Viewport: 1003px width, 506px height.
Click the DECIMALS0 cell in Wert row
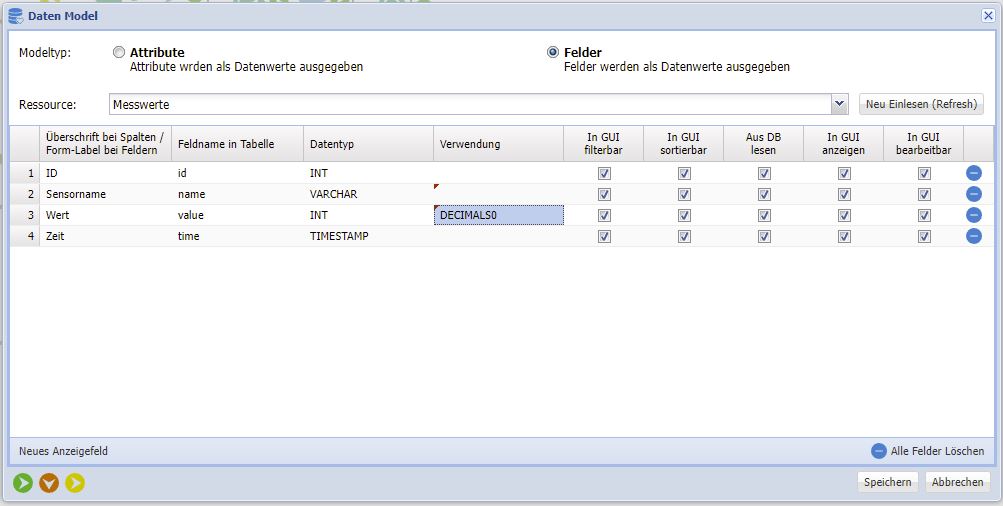click(498, 215)
